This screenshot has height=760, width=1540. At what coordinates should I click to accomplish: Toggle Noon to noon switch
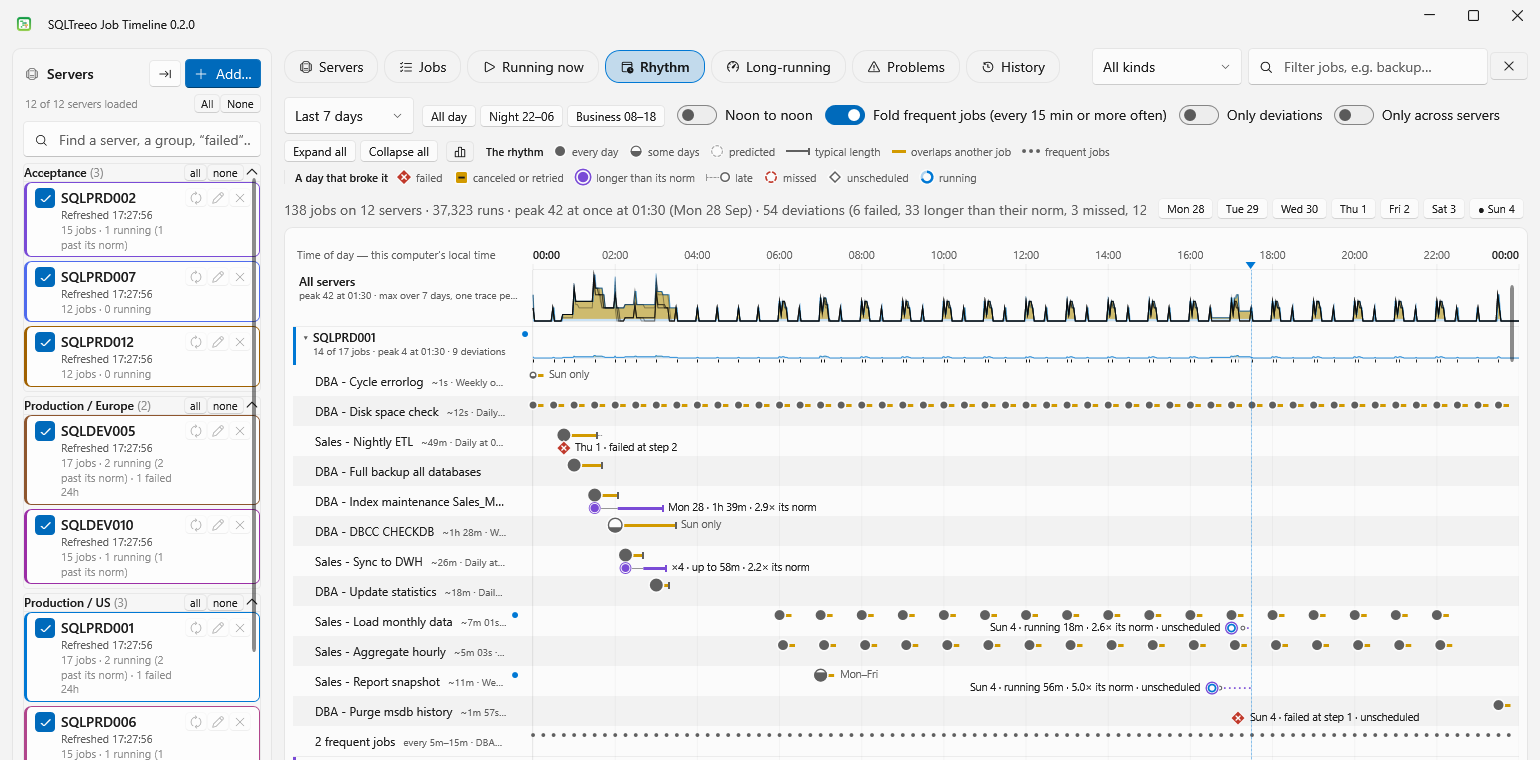click(x=697, y=115)
